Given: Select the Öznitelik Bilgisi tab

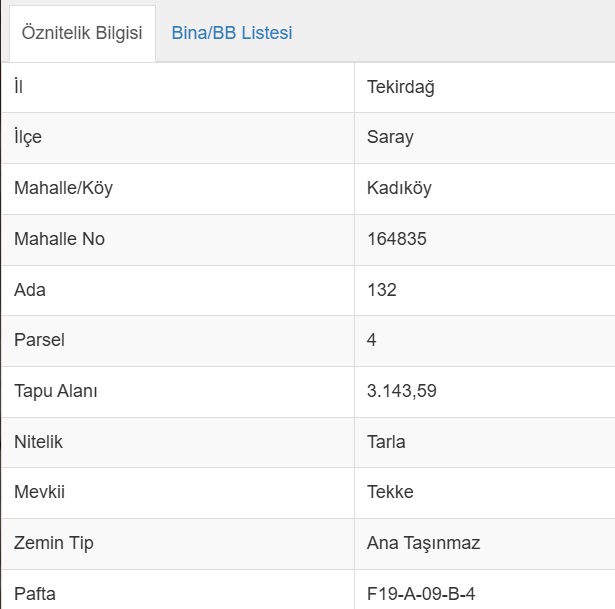Looking at the screenshot, I should click(82, 33).
